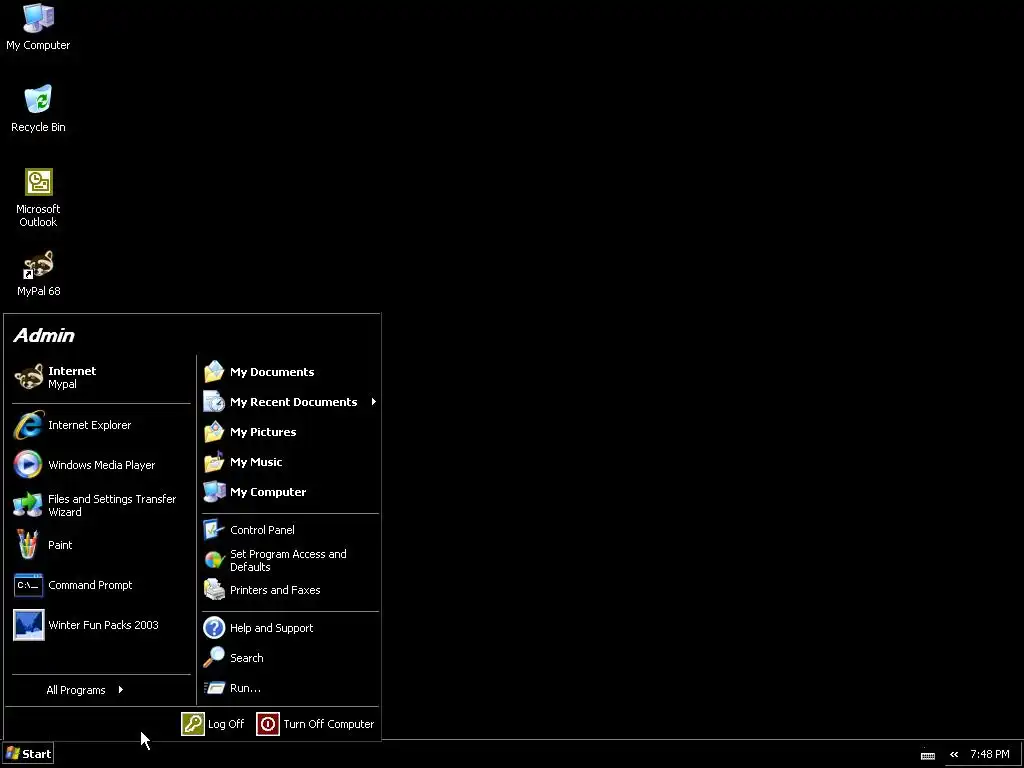1024x768 pixels.
Task: Click the on-screen keyboard tray icon
Action: pos(927,755)
